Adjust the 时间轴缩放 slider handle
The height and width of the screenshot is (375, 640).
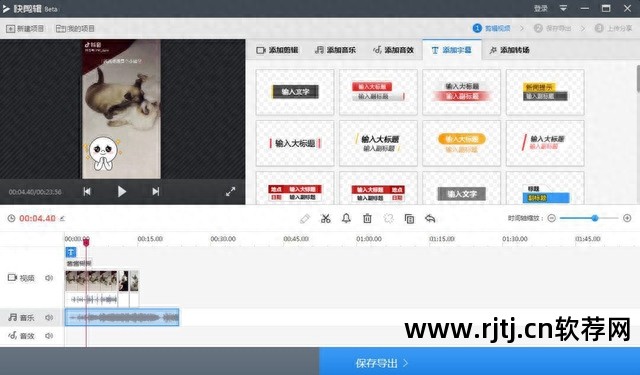coord(595,218)
